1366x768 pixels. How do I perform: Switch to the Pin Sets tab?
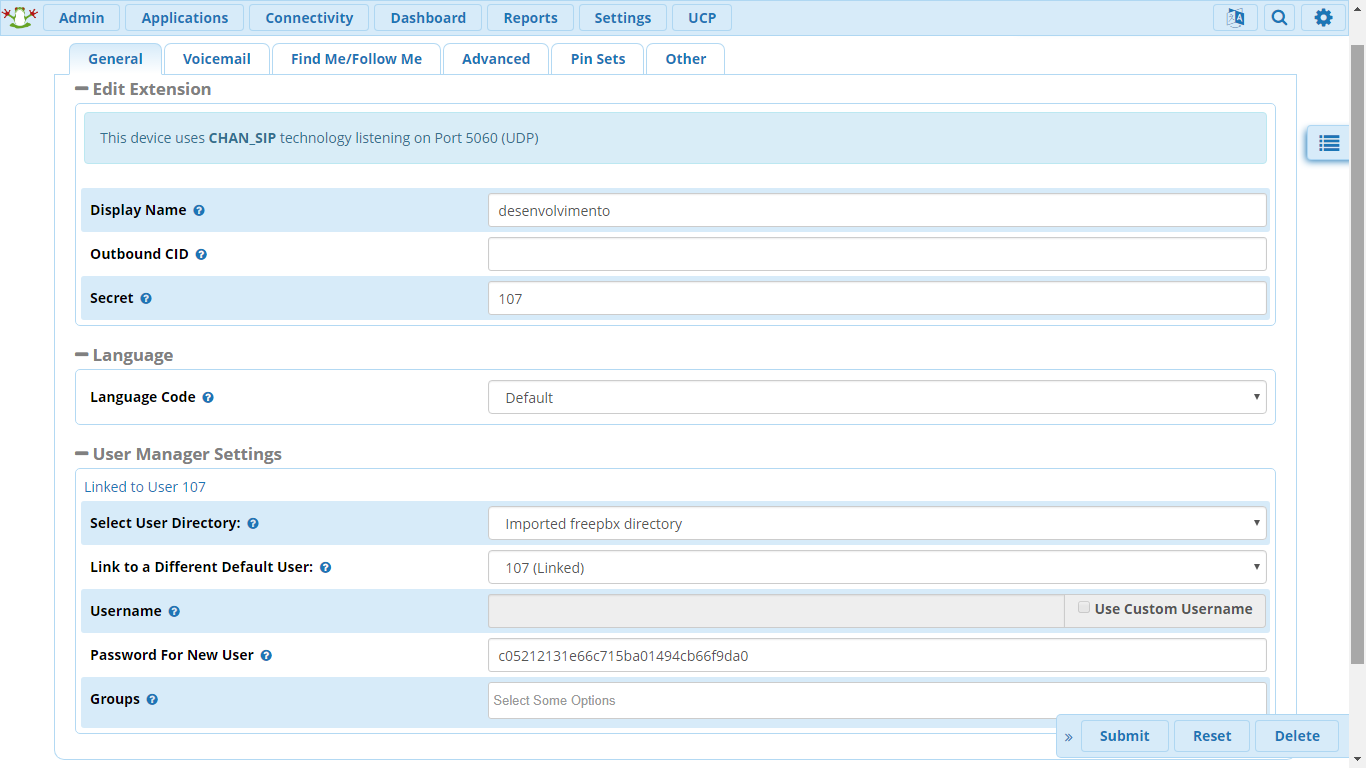click(598, 58)
